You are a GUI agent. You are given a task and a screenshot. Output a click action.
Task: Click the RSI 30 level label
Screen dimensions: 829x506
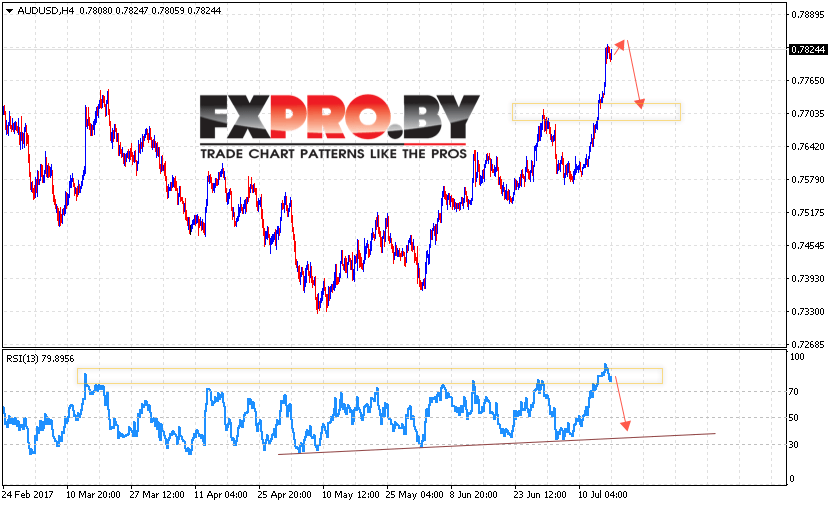tap(794, 445)
